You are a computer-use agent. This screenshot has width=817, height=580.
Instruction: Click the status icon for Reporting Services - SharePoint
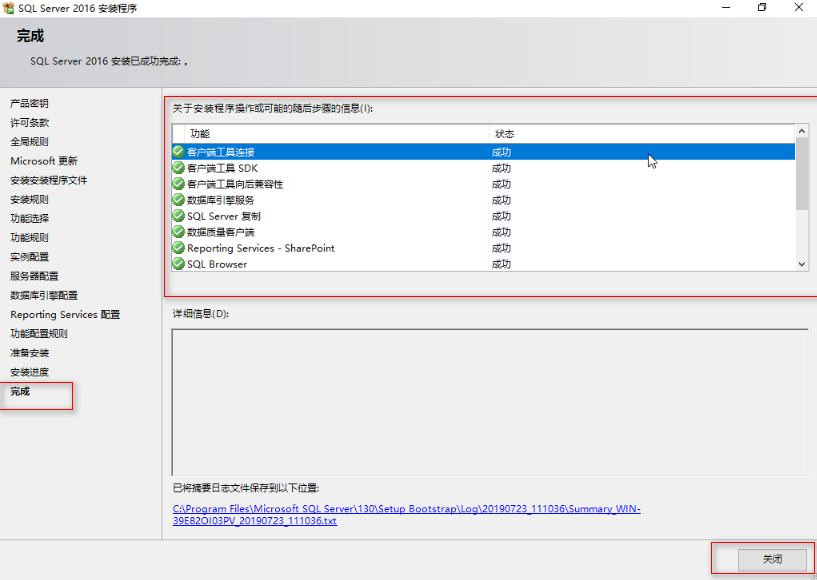(x=179, y=248)
